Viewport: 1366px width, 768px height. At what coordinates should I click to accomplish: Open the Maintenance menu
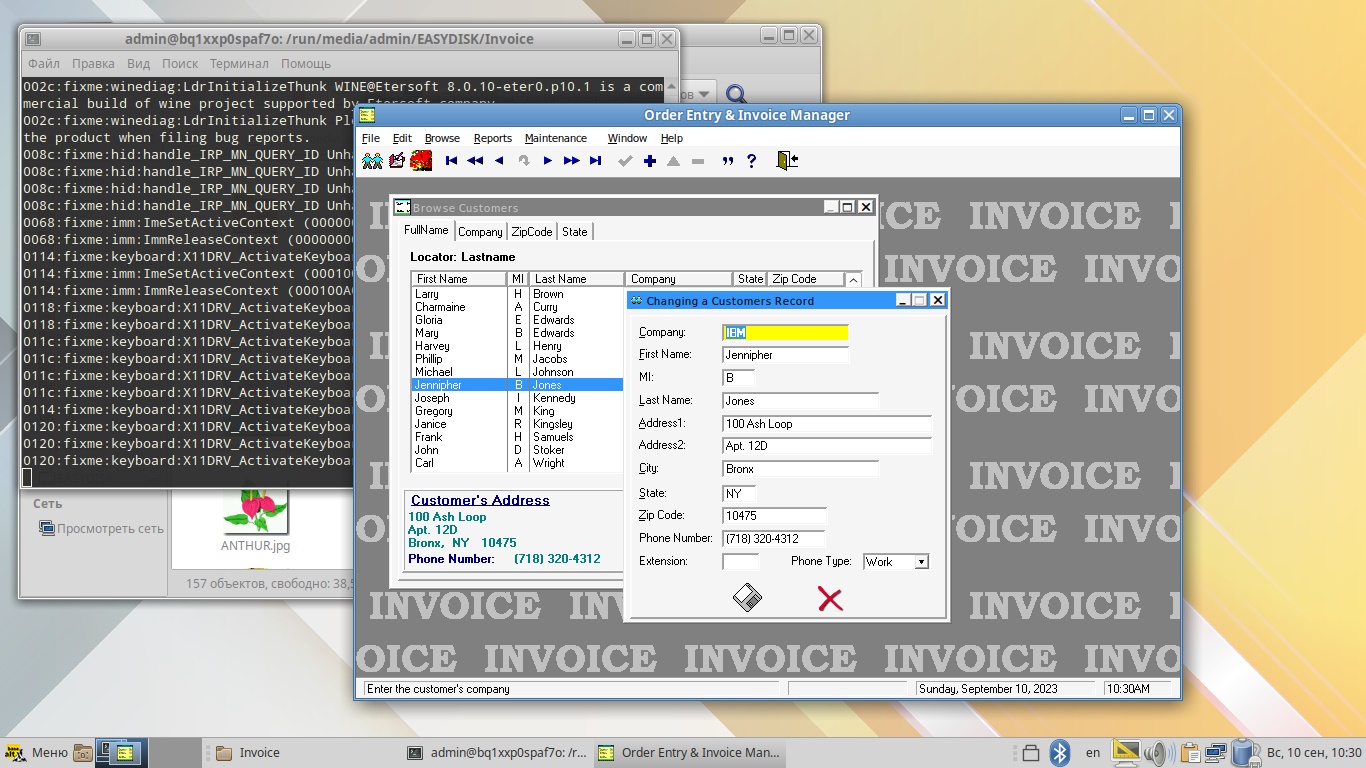tap(555, 138)
